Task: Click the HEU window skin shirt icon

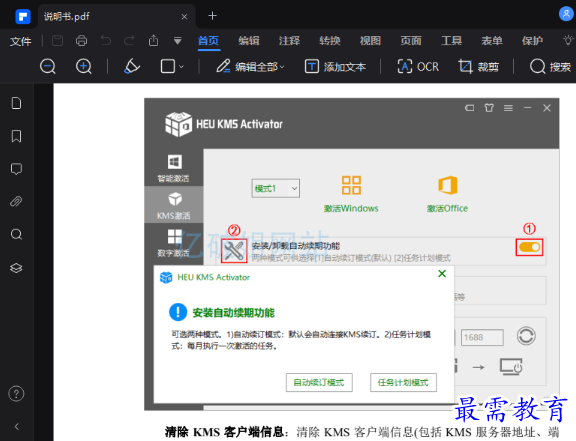Action: click(489, 108)
